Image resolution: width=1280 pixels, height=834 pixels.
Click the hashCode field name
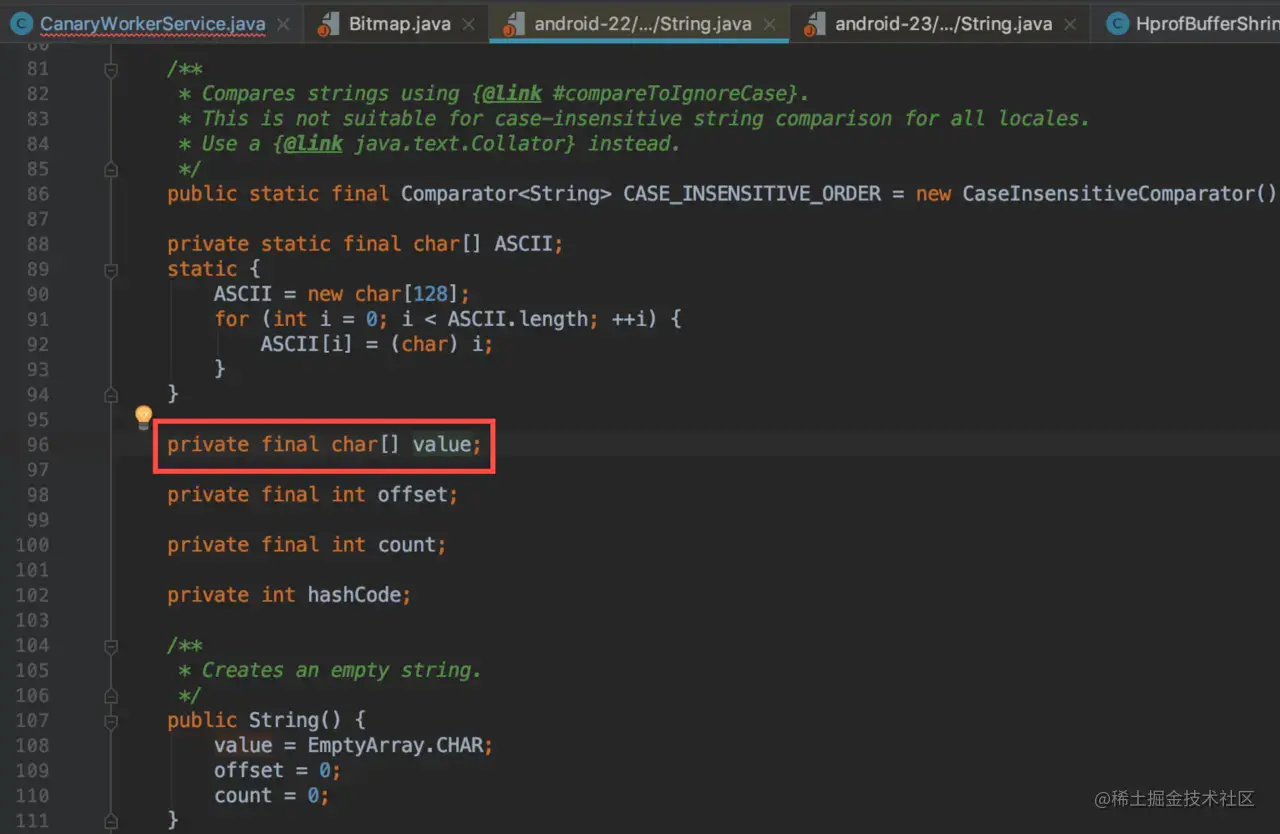[x=354, y=595]
